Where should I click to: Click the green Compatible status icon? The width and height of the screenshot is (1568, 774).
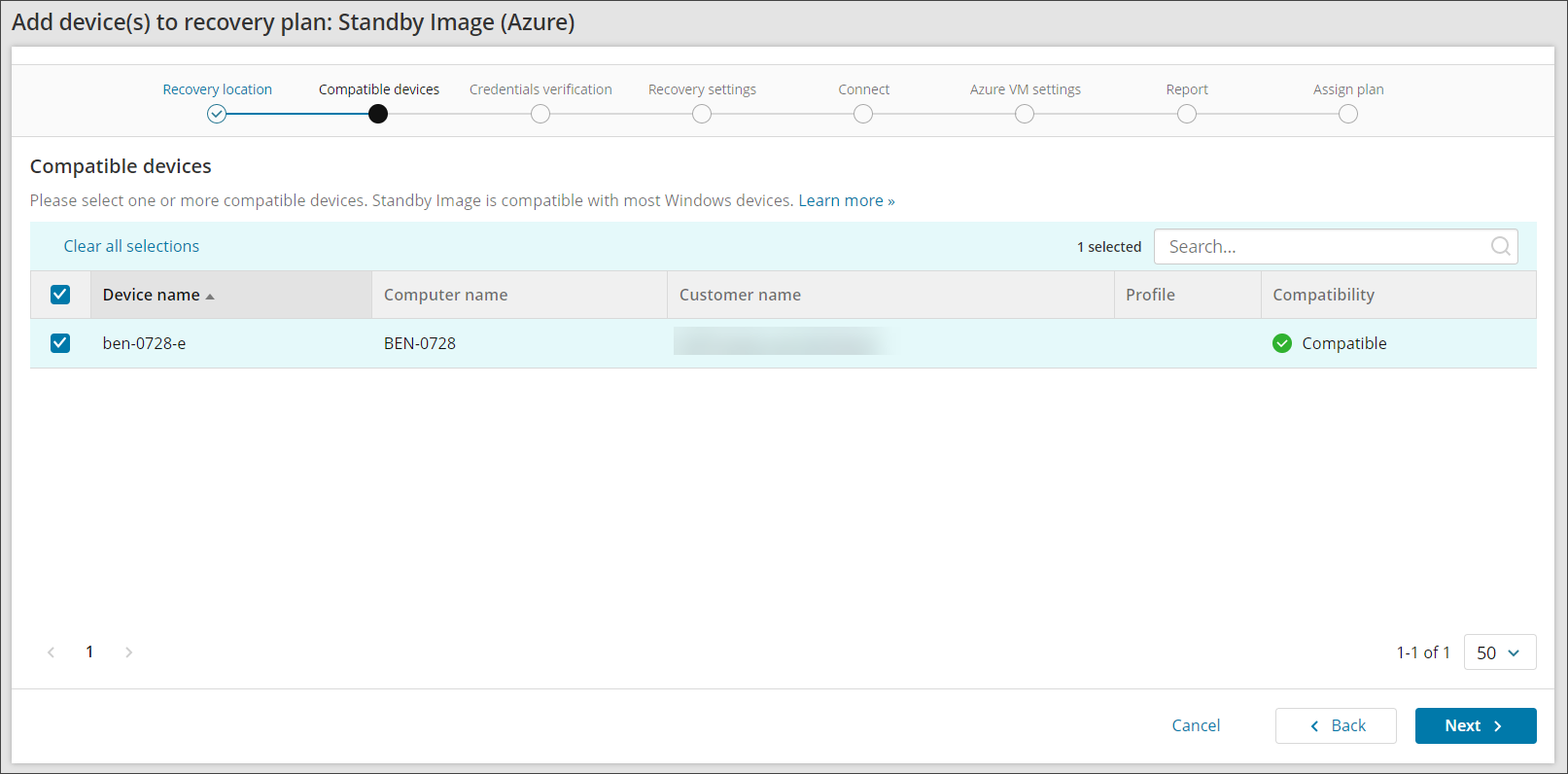[x=1282, y=343]
